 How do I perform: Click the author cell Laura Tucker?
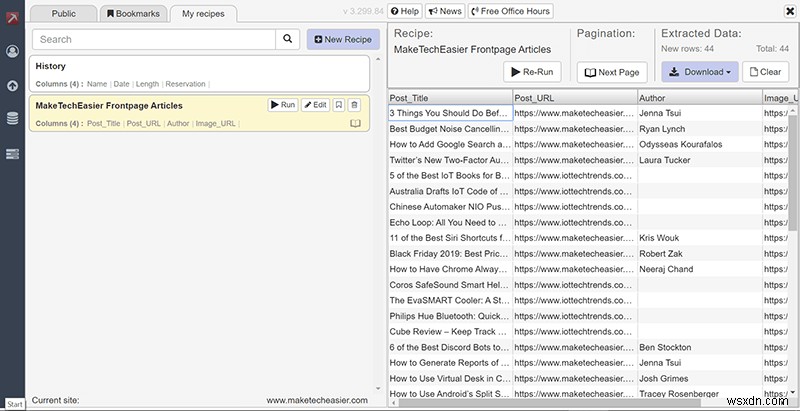(x=700, y=160)
